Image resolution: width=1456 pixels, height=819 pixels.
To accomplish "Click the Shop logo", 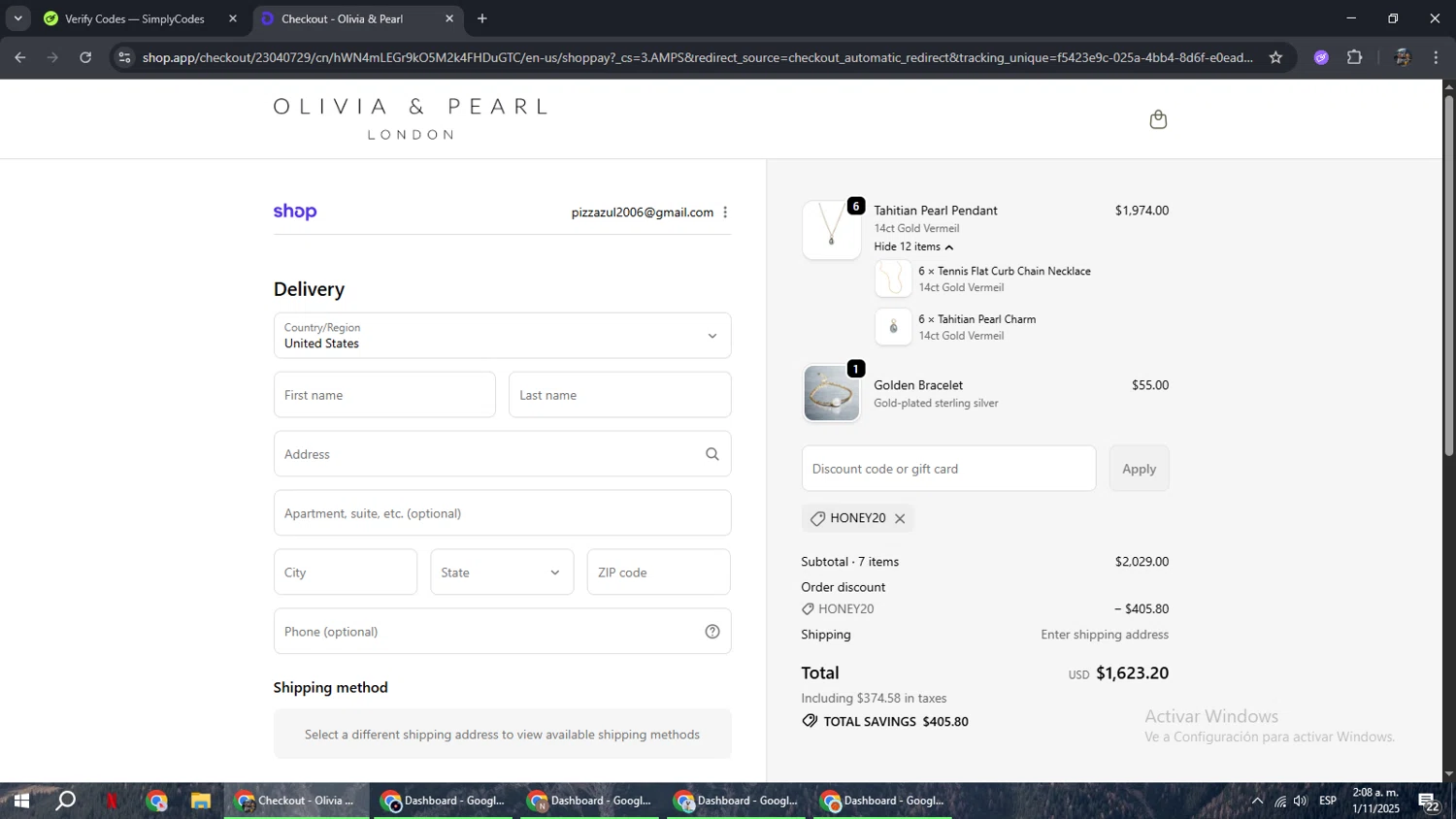I will (295, 212).
